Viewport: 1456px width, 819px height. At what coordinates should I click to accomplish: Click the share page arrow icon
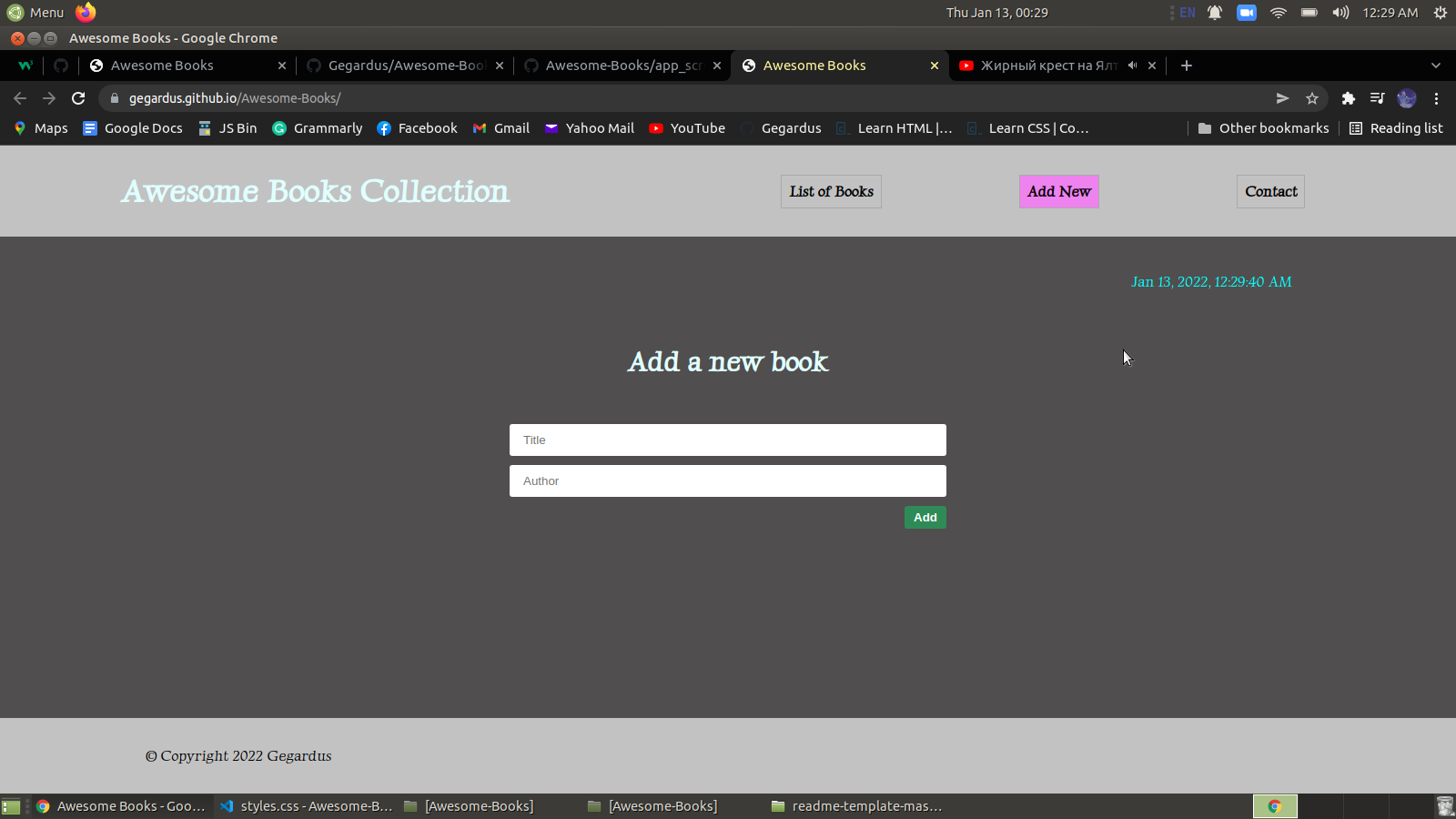pyautogui.click(x=1282, y=98)
